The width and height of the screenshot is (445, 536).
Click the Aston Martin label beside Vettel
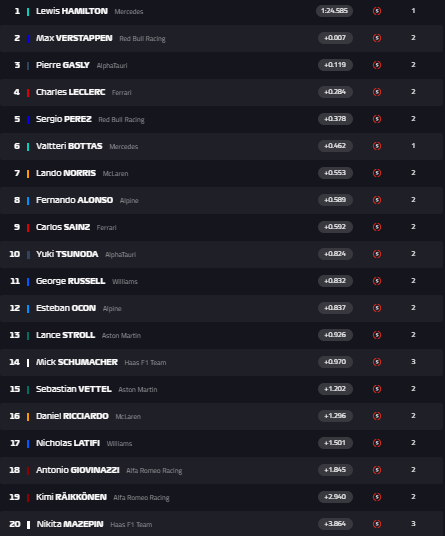(138, 390)
